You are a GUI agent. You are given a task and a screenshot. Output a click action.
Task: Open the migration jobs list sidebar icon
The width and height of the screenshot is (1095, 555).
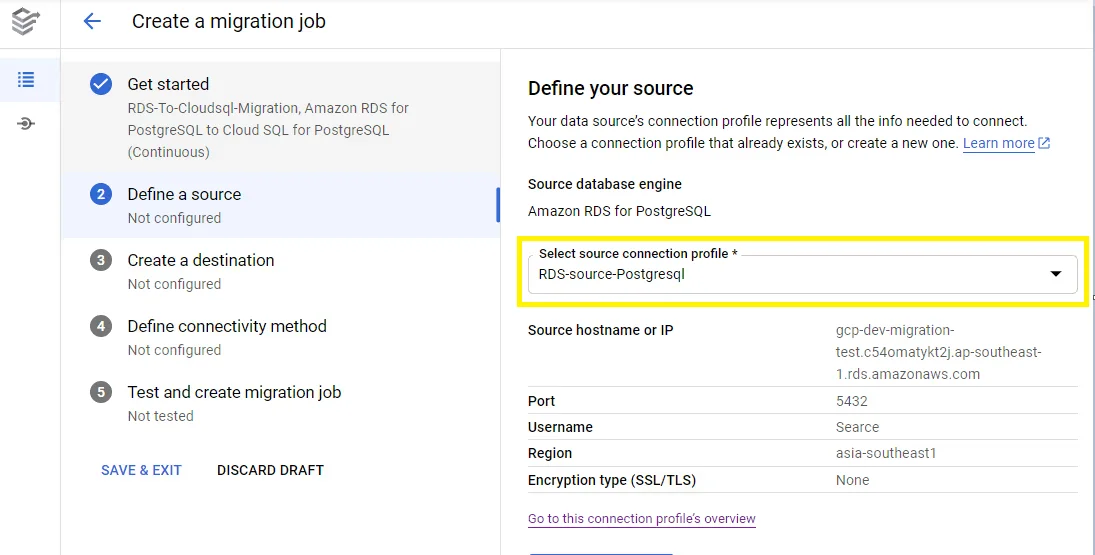tap(26, 80)
